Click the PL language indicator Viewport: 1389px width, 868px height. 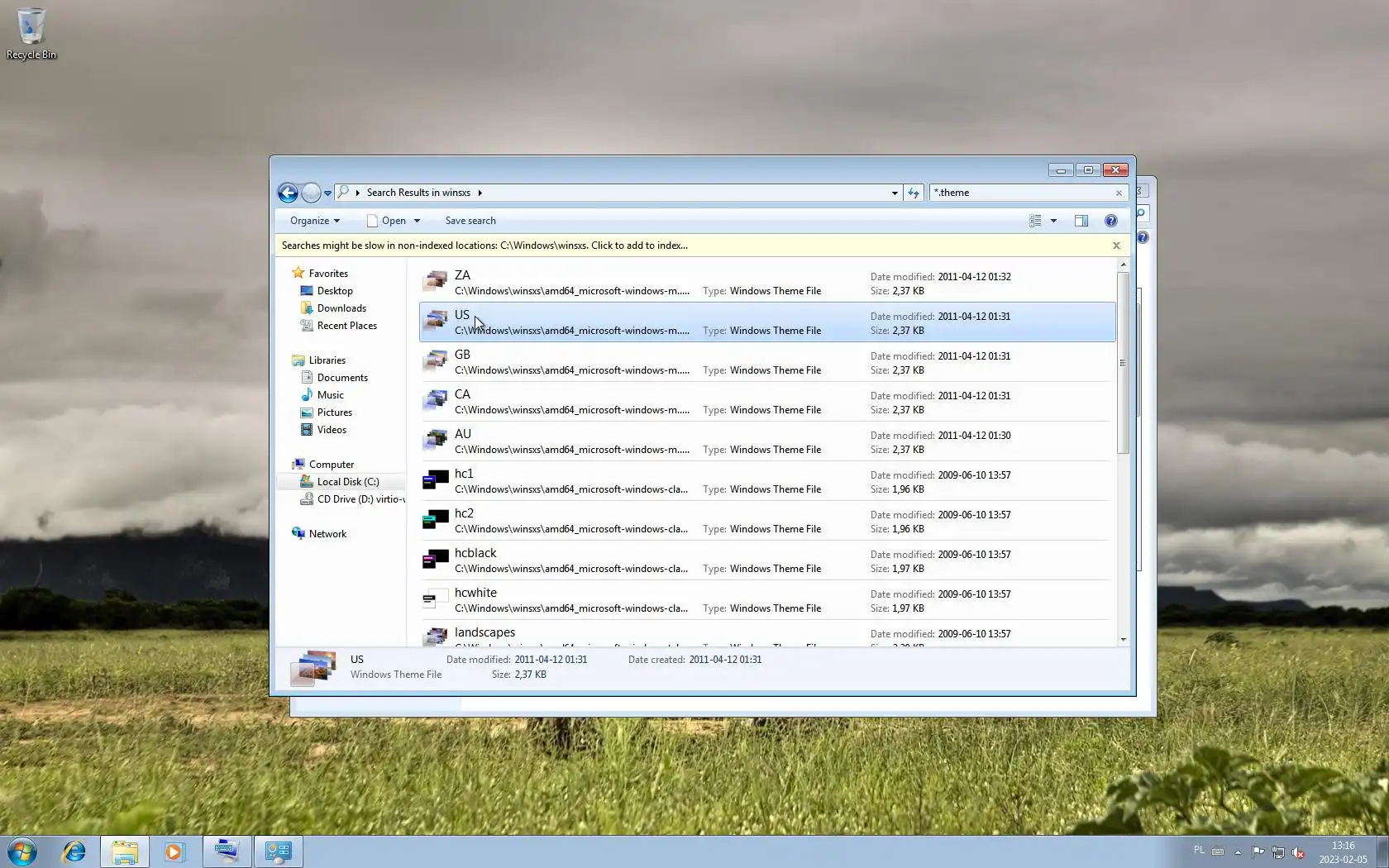(1199, 850)
